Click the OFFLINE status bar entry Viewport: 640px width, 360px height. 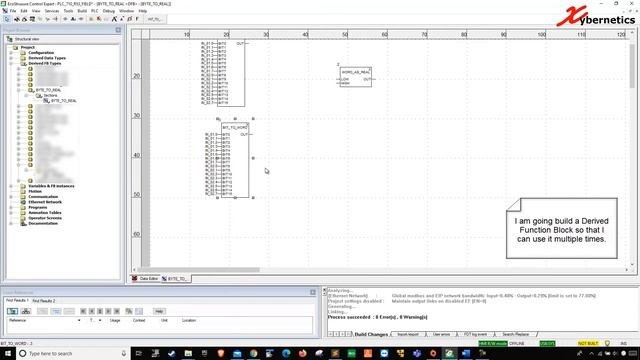pos(517,344)
